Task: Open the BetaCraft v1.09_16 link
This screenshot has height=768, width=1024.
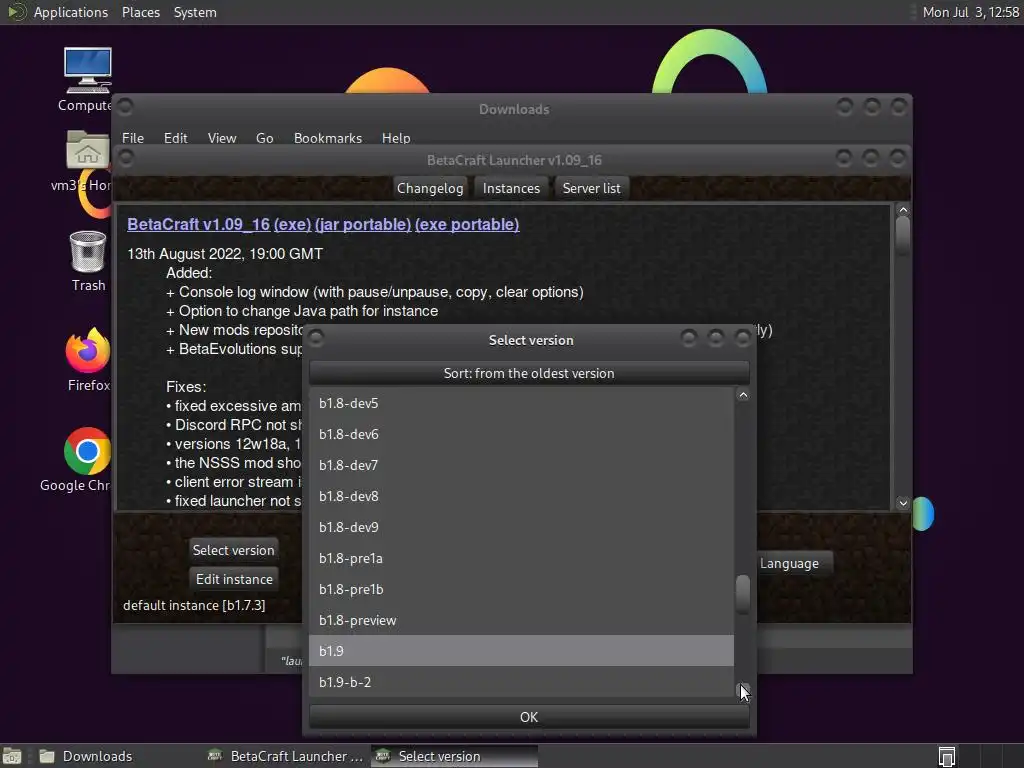Action: point(199,224)
